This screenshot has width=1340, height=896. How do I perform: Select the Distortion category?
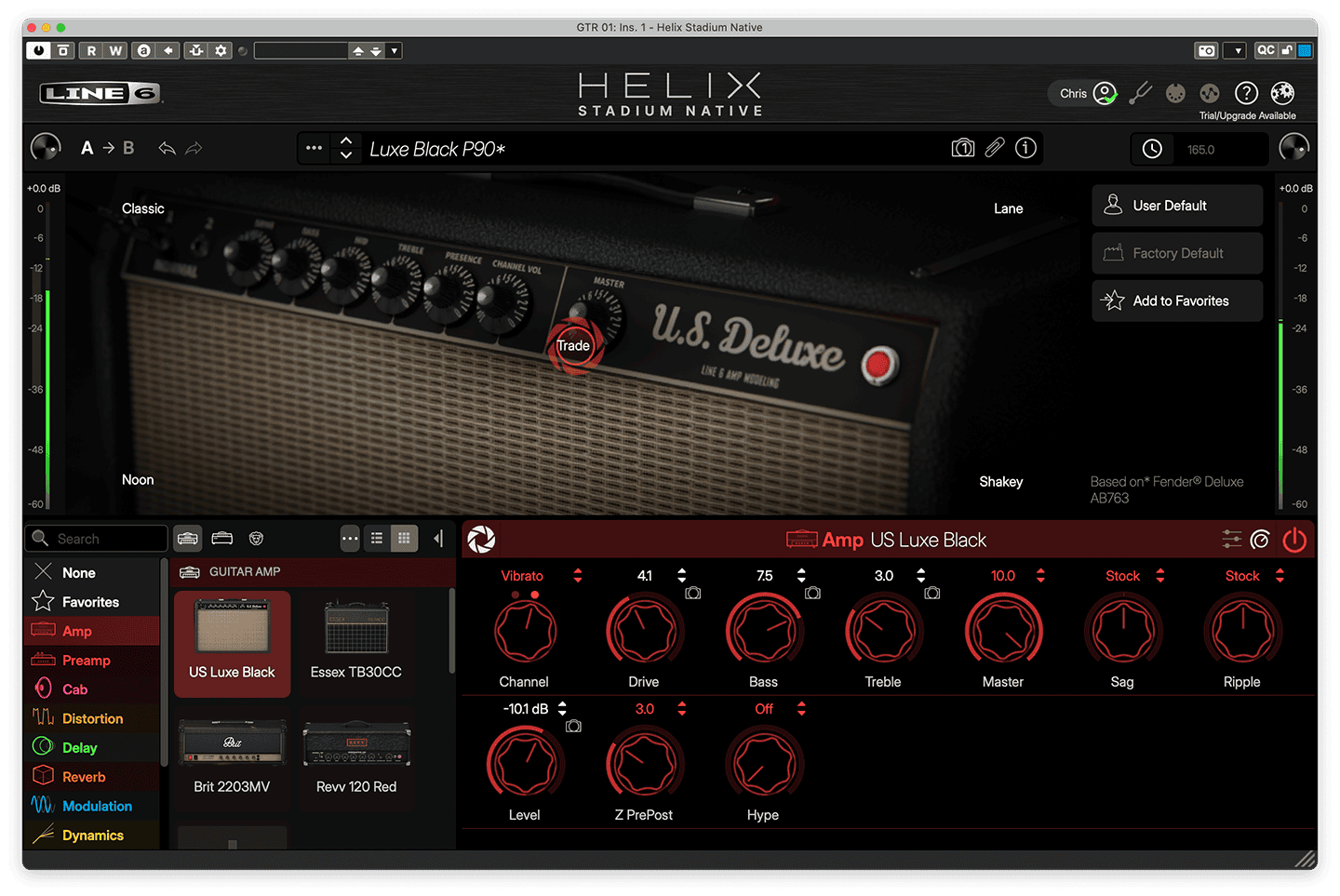click(91, 718)
